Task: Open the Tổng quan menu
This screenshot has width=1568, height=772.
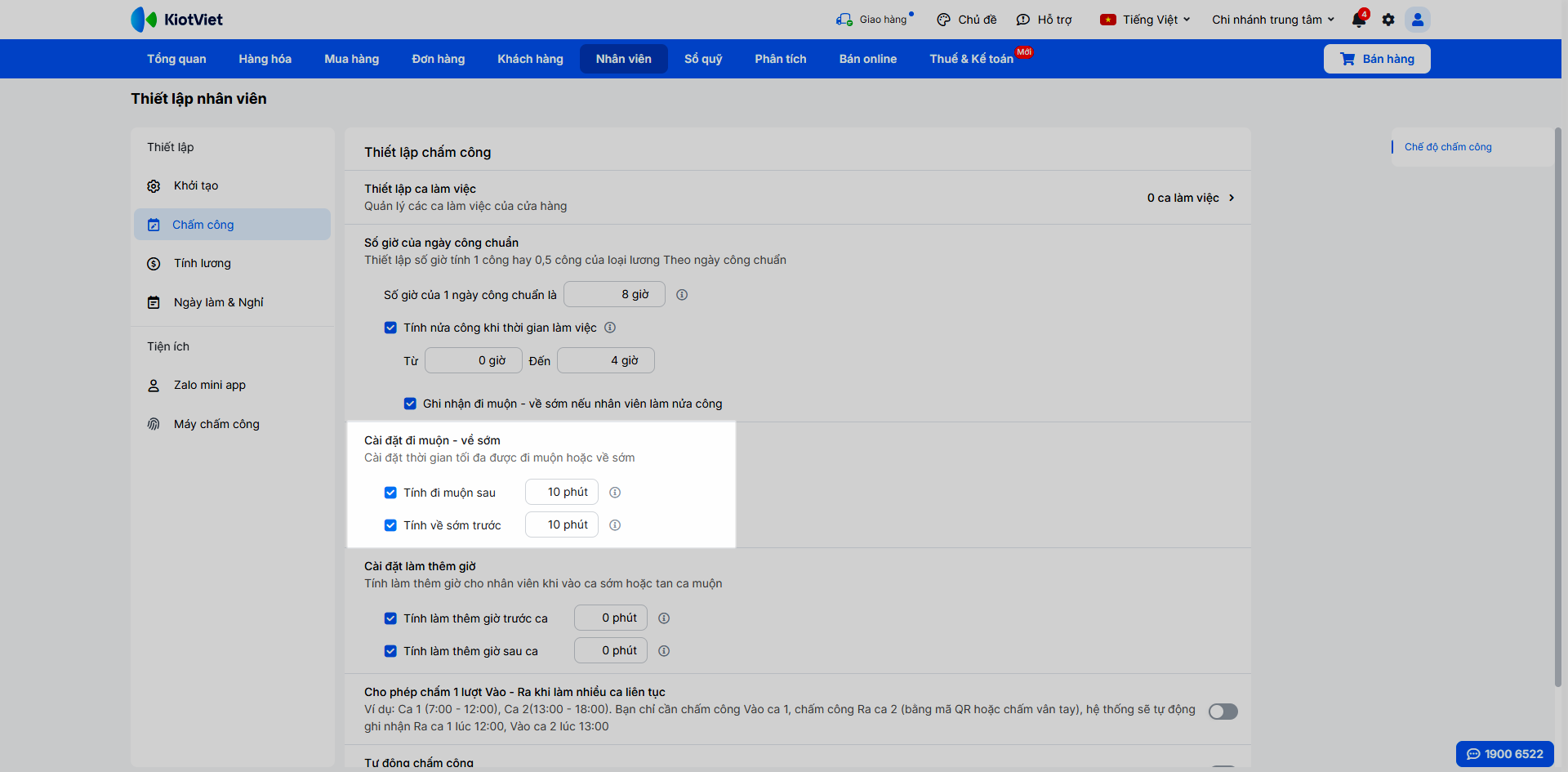Action: coord(176,59)
